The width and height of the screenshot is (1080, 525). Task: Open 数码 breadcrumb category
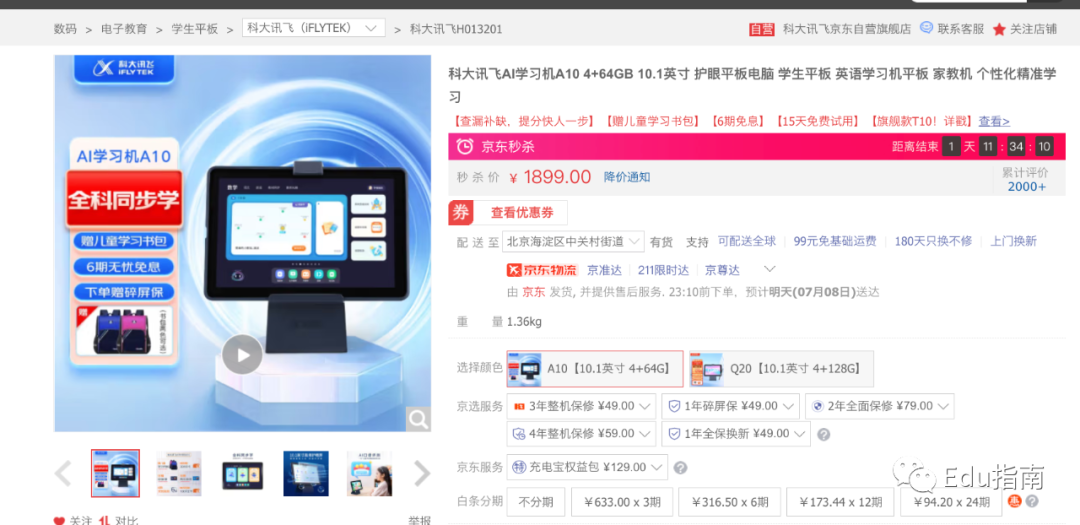tap(65, 29)
